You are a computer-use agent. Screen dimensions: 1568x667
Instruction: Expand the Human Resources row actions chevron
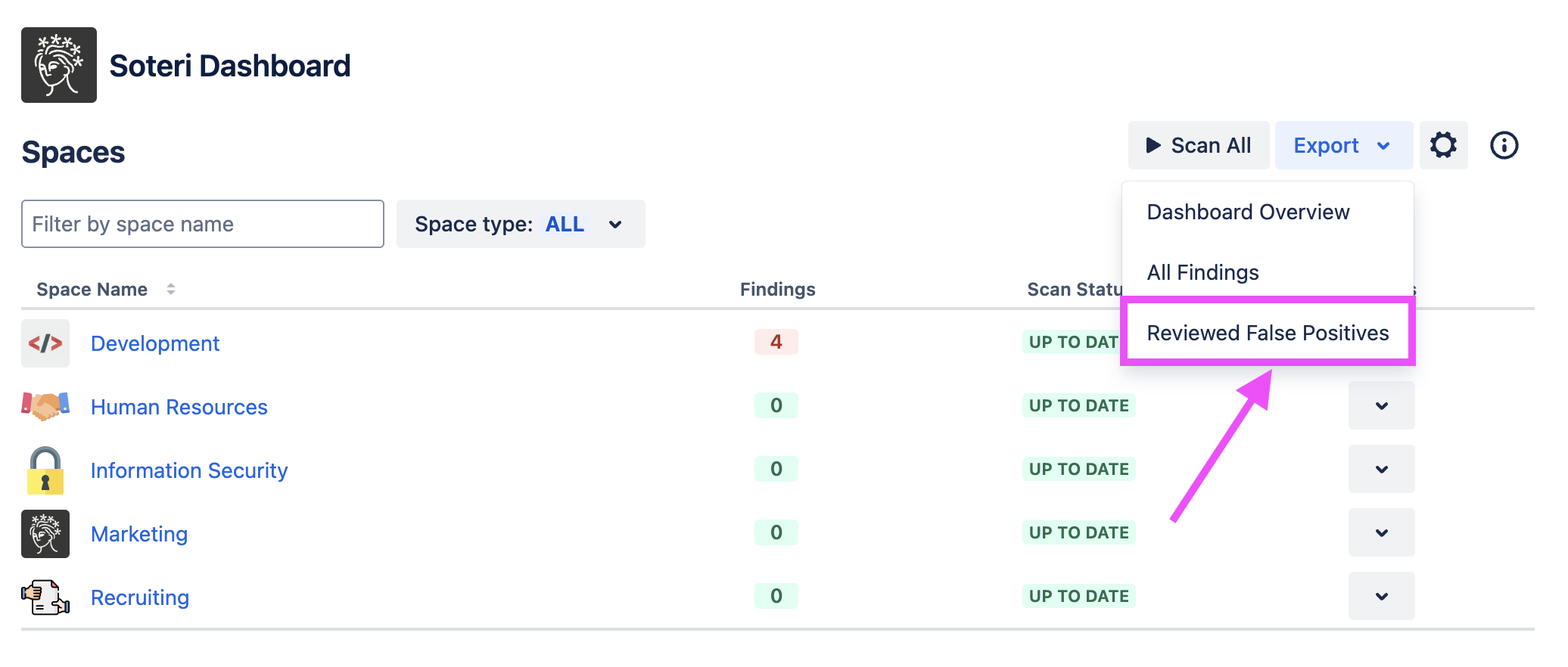tap(1381, 406)
